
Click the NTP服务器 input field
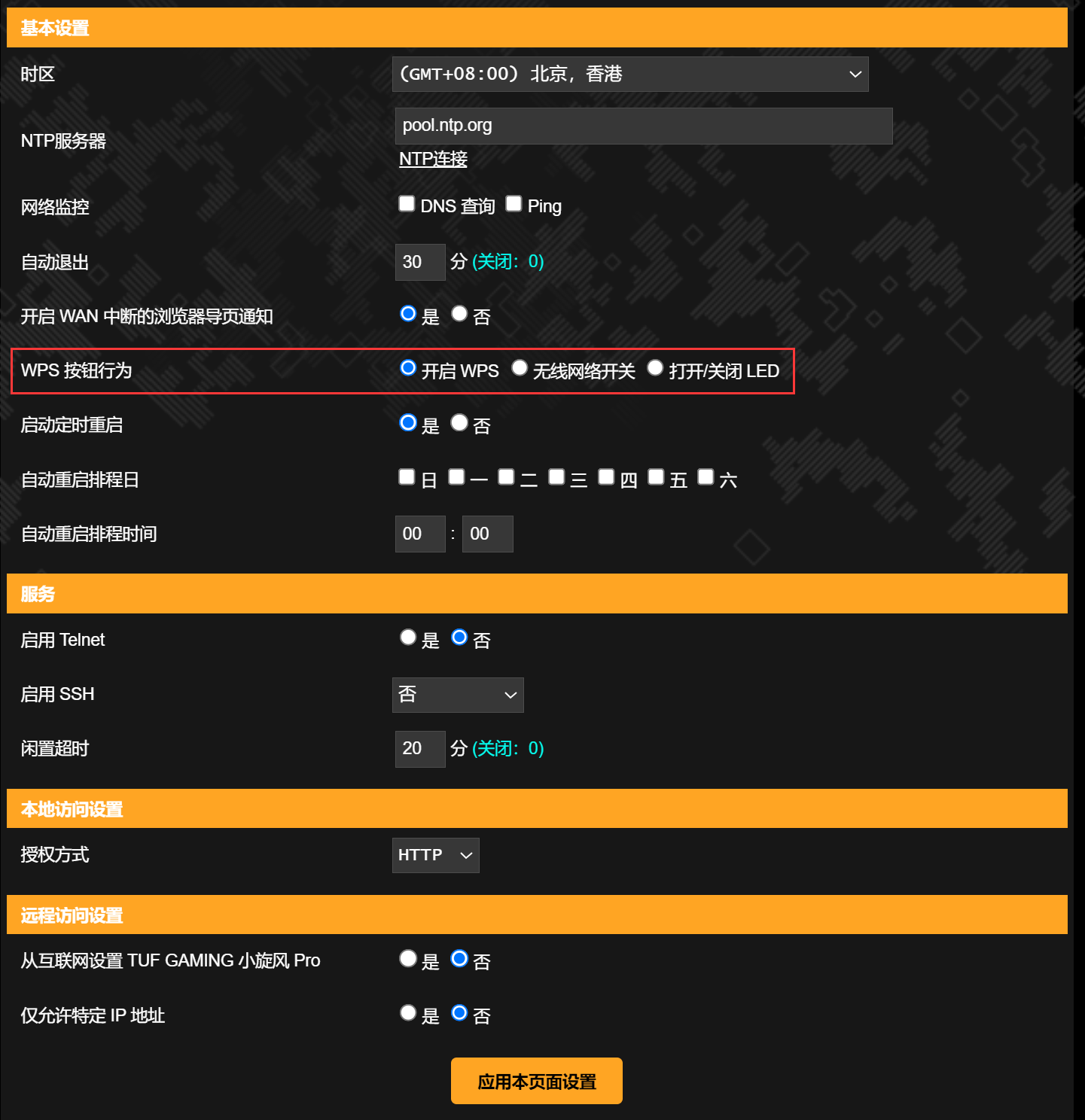tap(644, 126)
